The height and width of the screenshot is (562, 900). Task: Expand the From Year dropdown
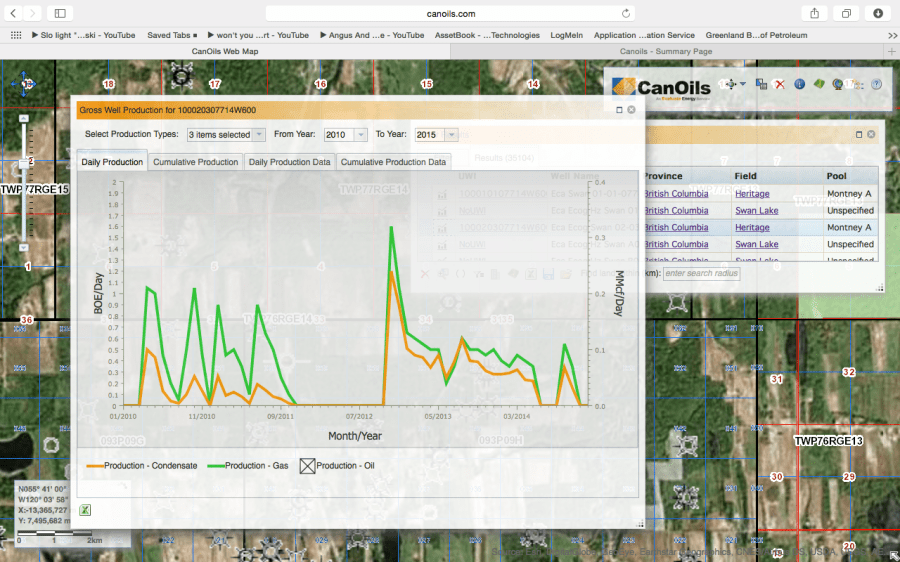pyautogui.click(x=346, y=134)
